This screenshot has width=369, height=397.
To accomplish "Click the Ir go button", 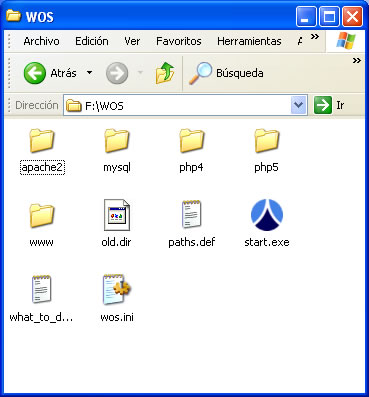I will [x=329, y=105].
